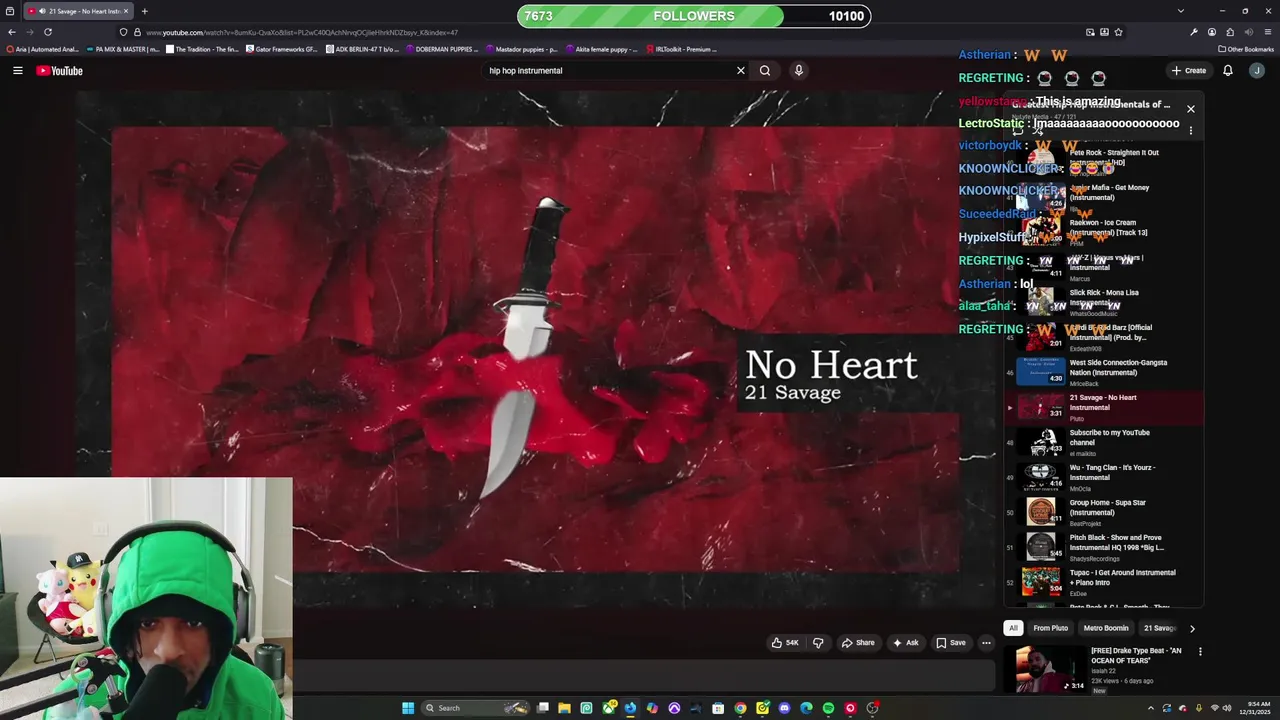Image resolution: width=1280 pixels, height=720 pixels.
Task: Open the browser application menu
Action: tap(1267, 32)
